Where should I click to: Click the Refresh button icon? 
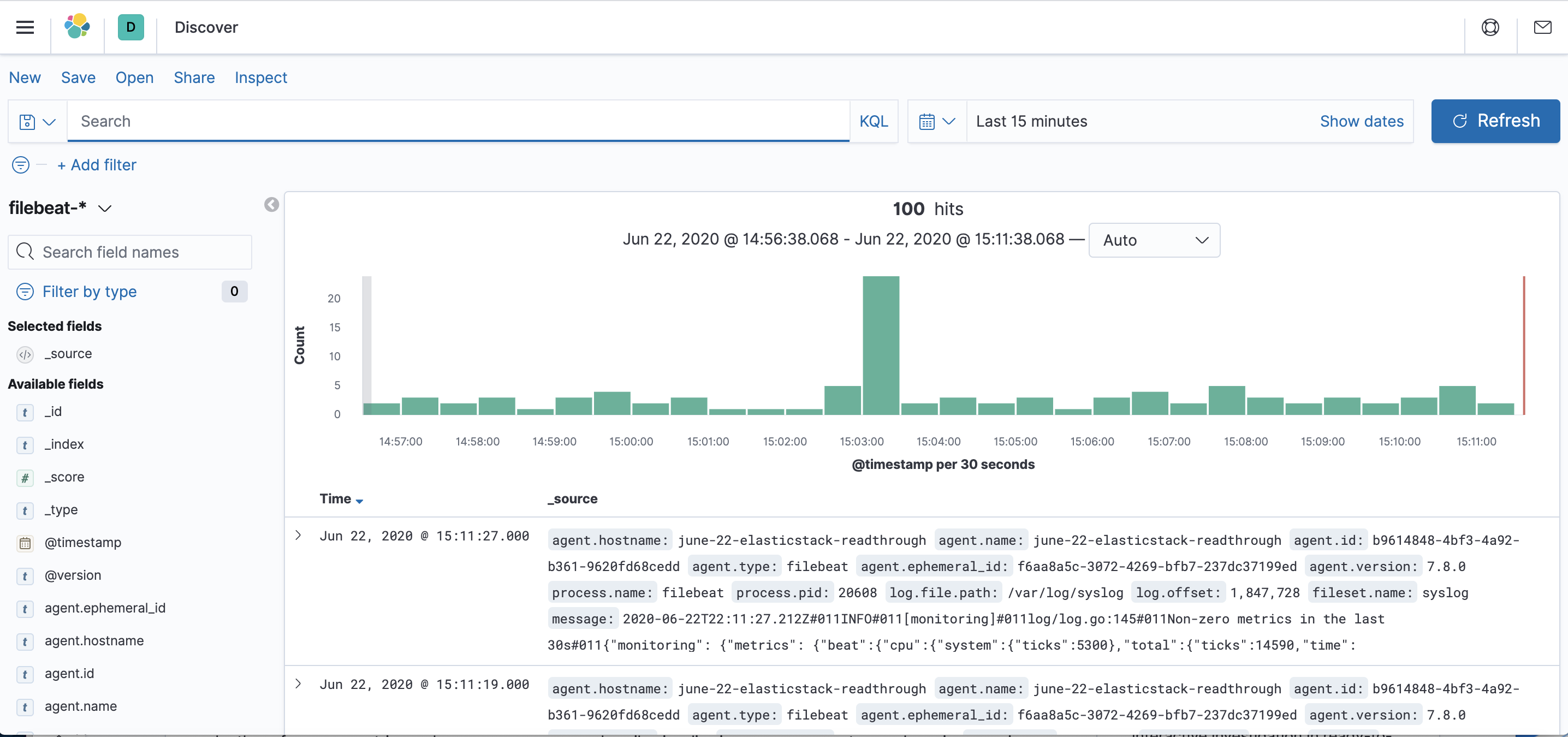[1460, 120]
